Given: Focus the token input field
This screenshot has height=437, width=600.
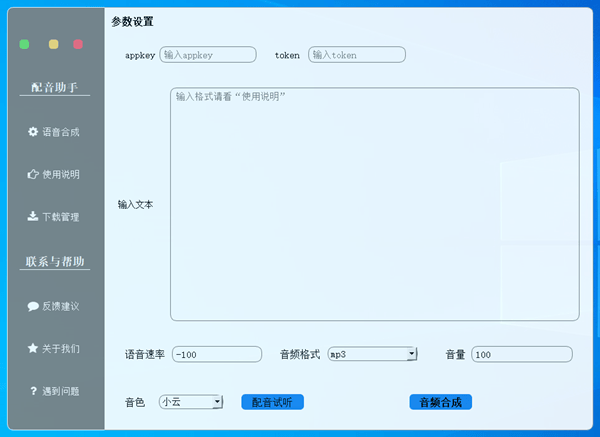Looking at the screenshot, I should click(x=357, y=55).
